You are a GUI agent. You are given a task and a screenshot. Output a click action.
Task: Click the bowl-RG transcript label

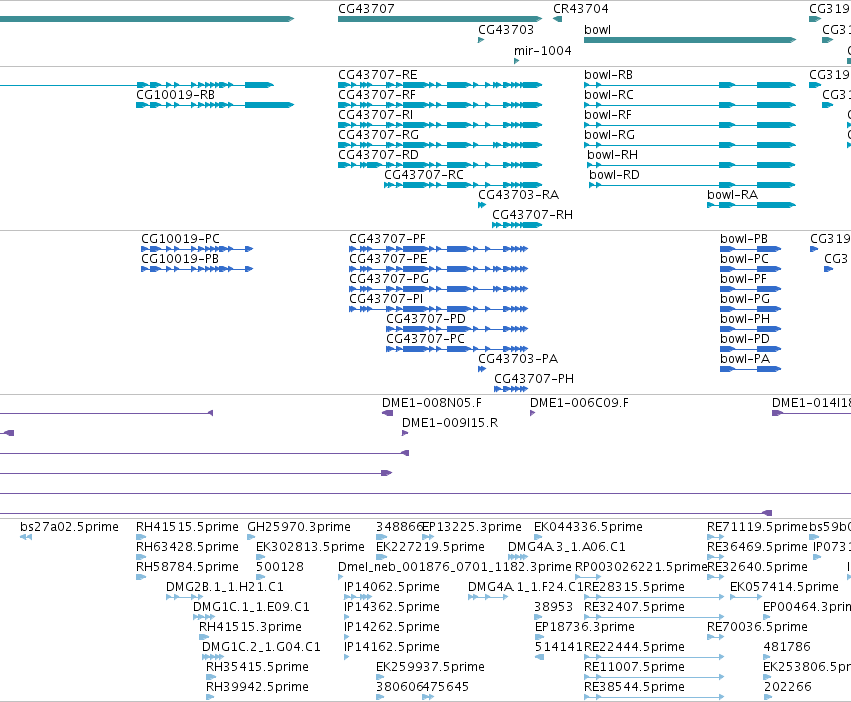coord(609,135)
